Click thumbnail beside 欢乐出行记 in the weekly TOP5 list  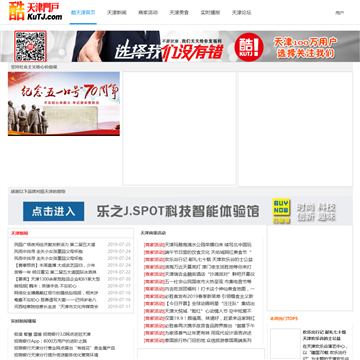[285, 344]
